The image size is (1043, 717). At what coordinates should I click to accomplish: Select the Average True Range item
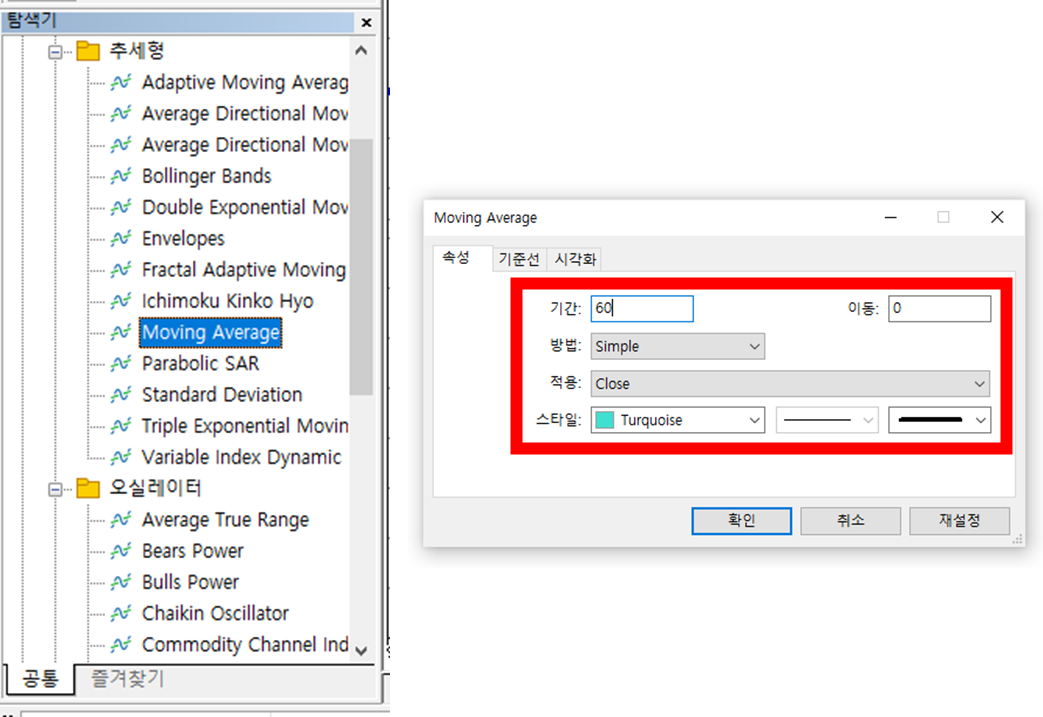click(225, 520)
